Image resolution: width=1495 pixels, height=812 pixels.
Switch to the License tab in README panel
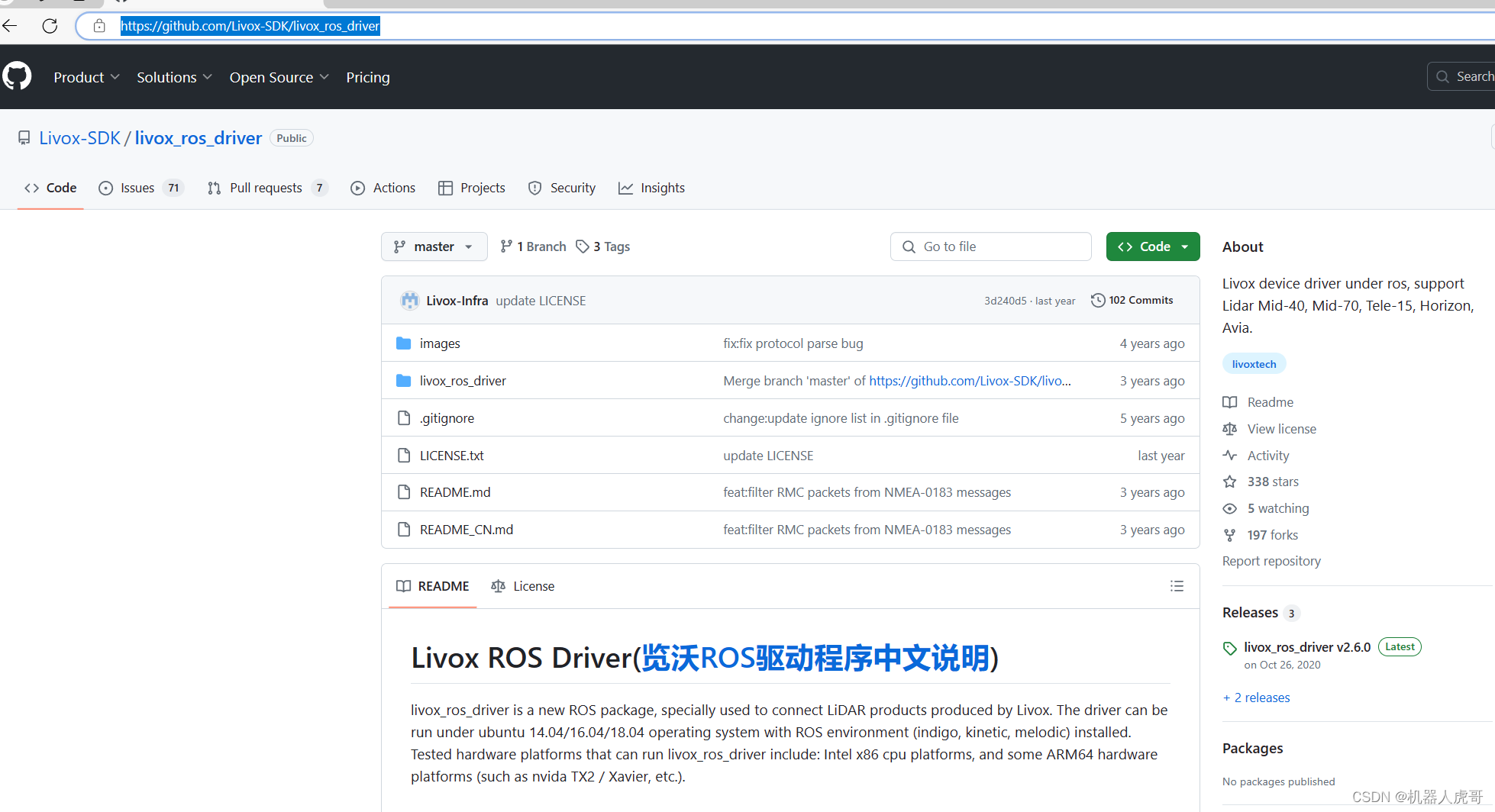click(523, 586)
